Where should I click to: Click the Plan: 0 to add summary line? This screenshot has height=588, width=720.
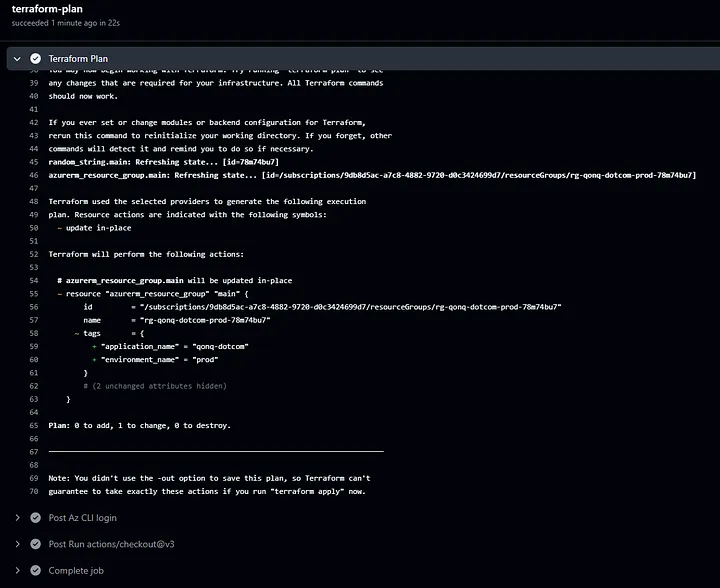pos(140,426)
